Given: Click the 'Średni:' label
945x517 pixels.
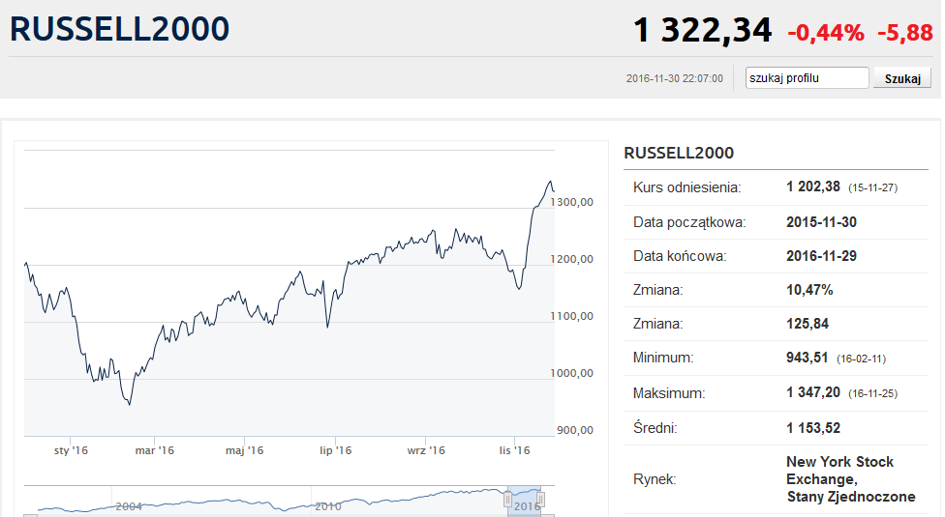Looking at the screenshot, I should [655, 428].
